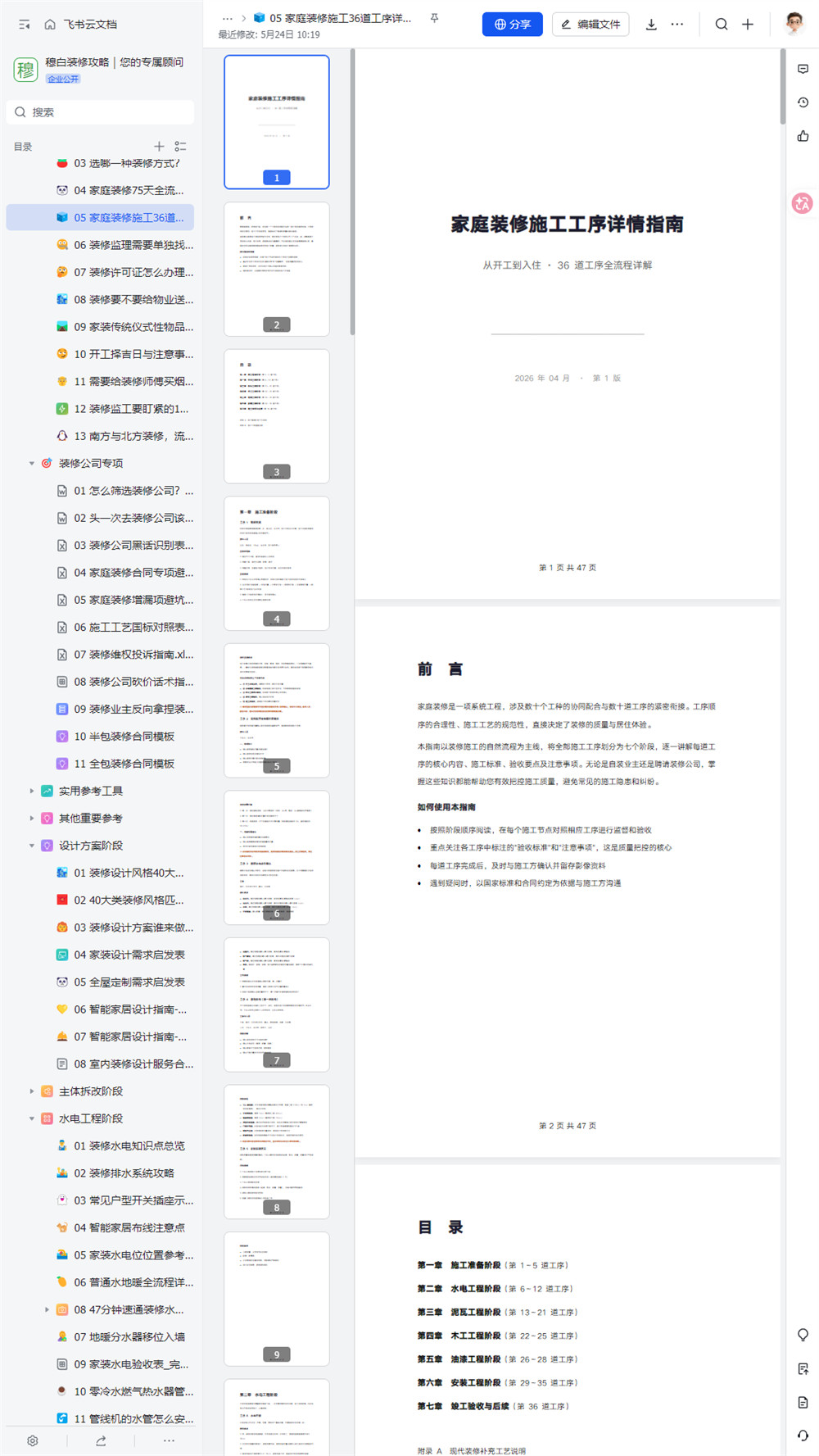Open 04 家庭装修75天全流 document

(100, 190)
